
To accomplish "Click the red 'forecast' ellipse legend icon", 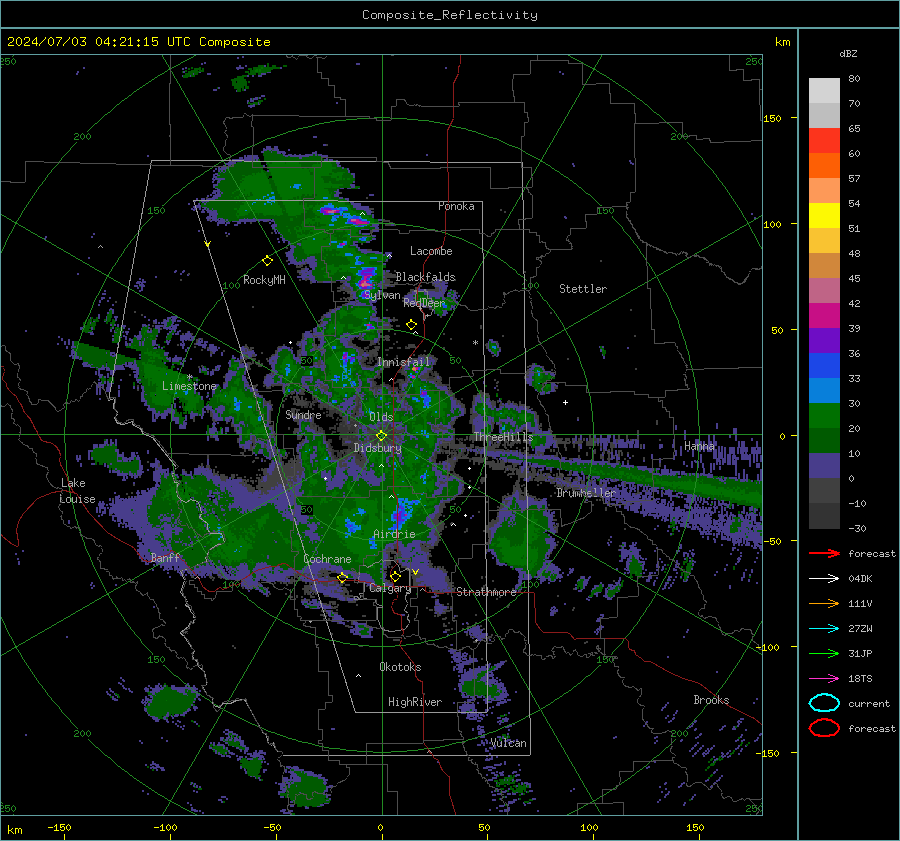I will click(x=824, y=728).
